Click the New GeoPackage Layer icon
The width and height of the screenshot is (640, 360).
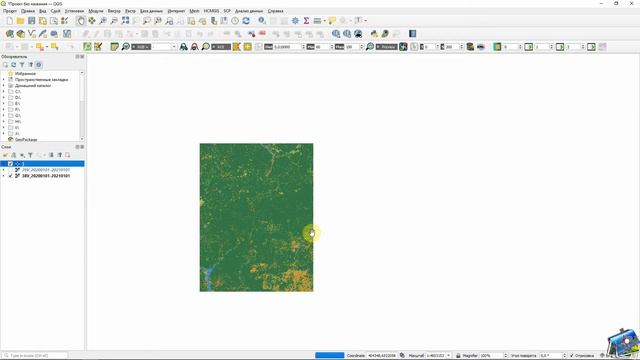(20, 34)
